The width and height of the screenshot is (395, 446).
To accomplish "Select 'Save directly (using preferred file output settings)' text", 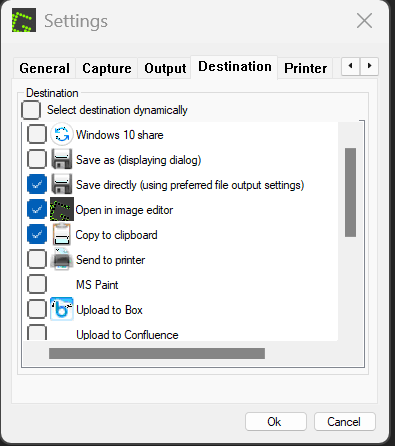I will pos(190,185).
